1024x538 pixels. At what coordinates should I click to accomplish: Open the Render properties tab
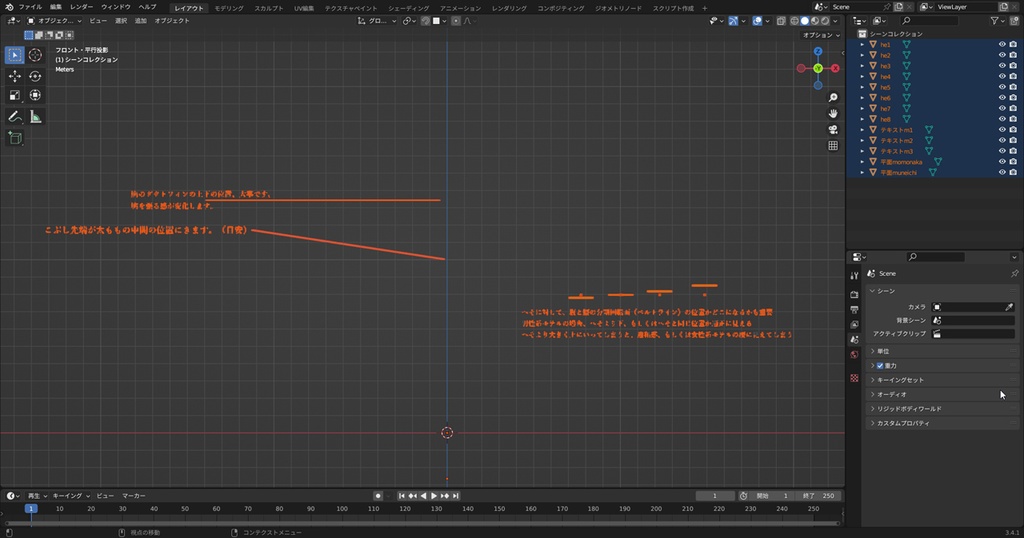pyautogui.click(x=854, y=294)
